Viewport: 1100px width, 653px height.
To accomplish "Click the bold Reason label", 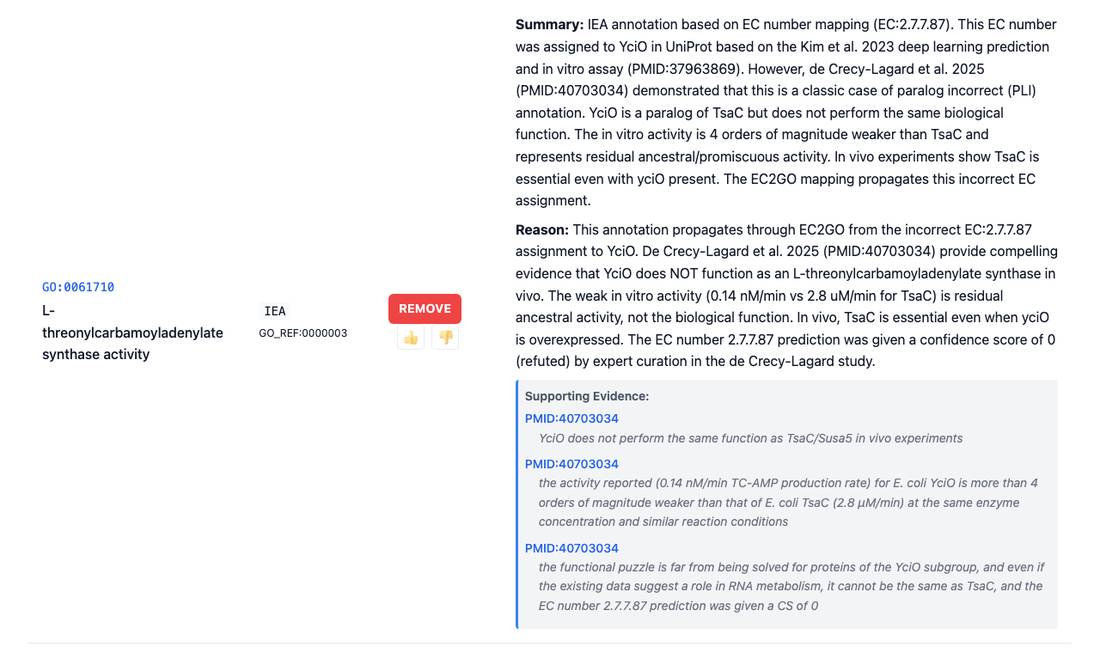I will click(x=542, y=229).
